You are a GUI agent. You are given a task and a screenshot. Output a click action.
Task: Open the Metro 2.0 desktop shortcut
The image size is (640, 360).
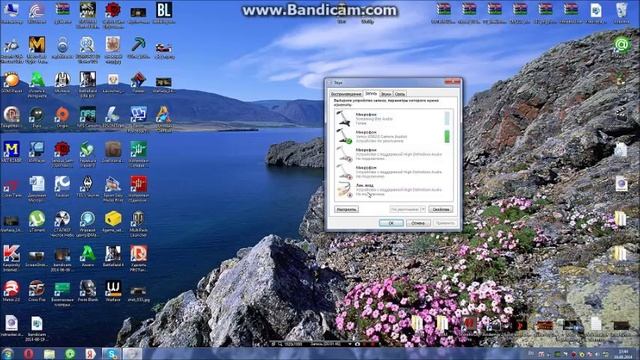click(11, 291)
